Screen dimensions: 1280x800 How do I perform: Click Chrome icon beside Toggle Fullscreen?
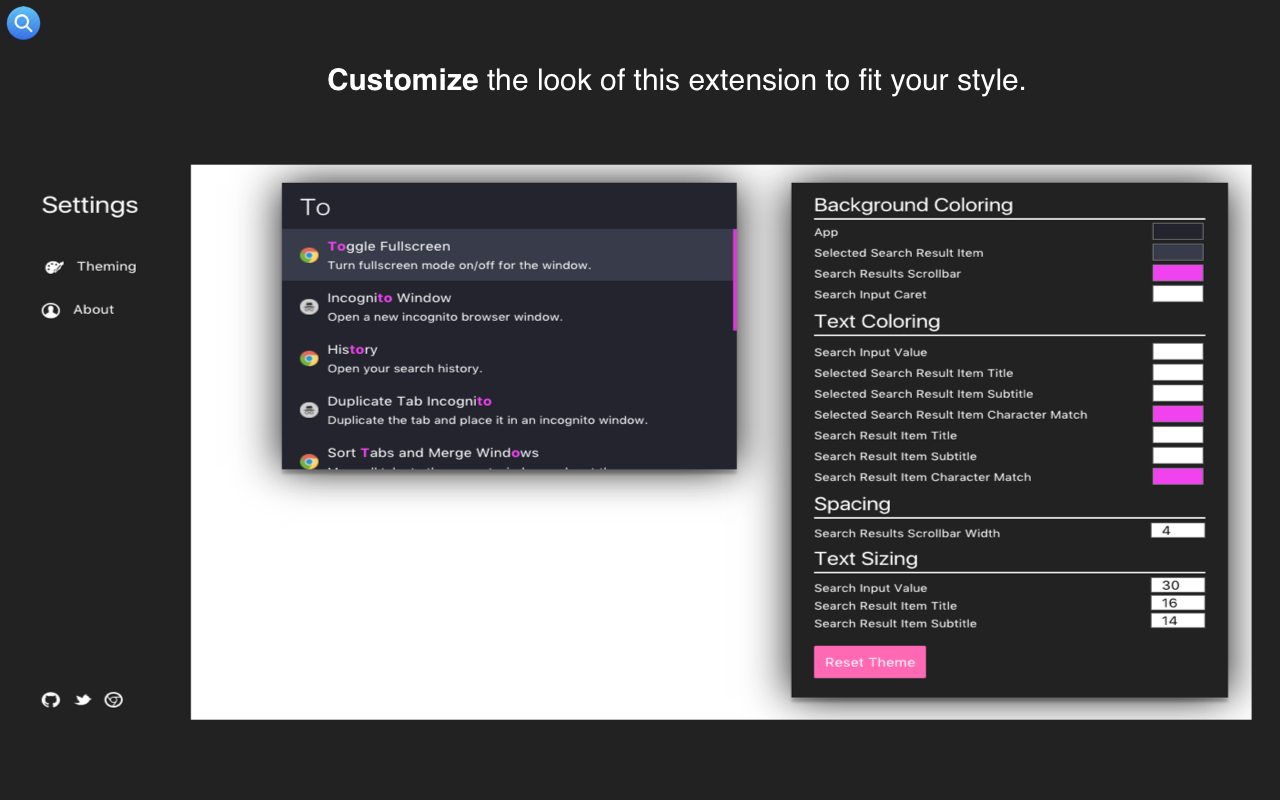tap(309, 255)
